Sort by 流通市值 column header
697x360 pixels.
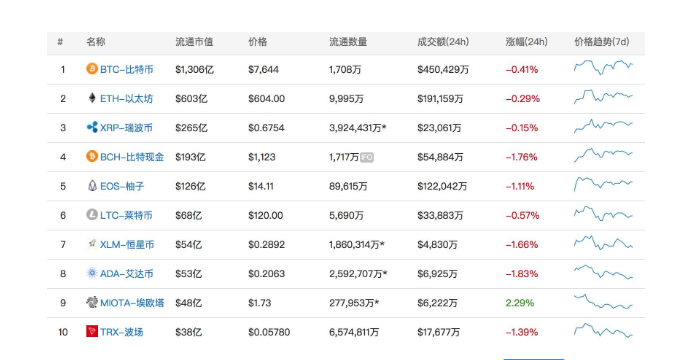194,42
